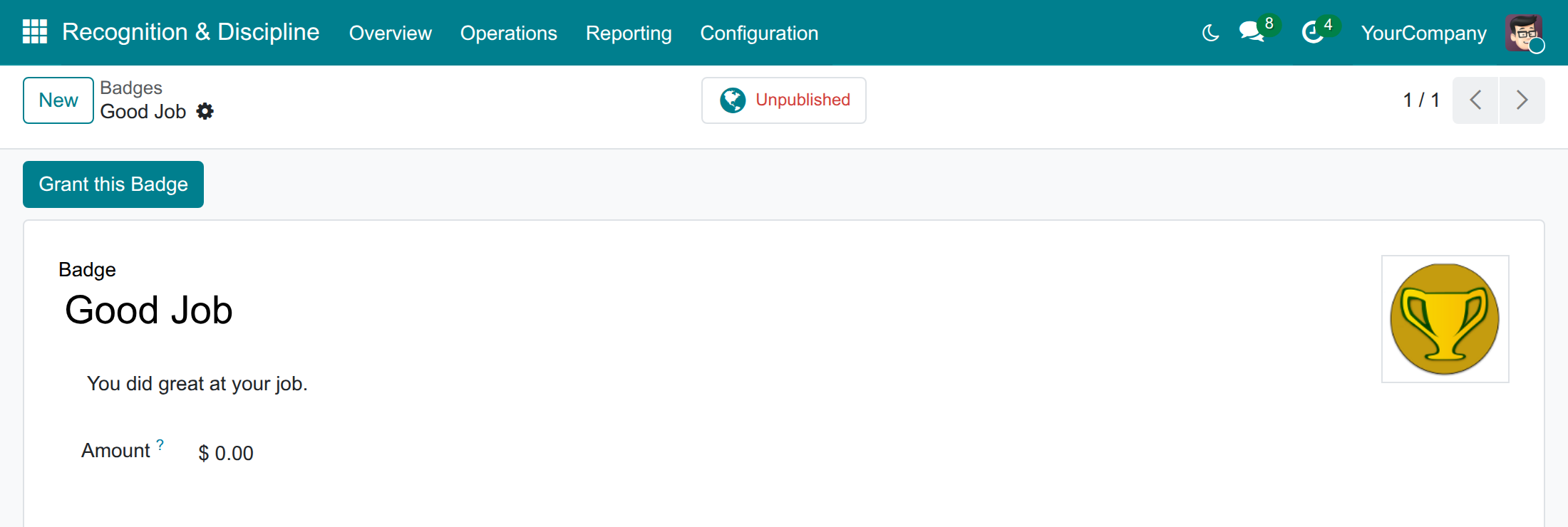Go to the previous record arrow
The image size is (1568, 527).
1475,100
